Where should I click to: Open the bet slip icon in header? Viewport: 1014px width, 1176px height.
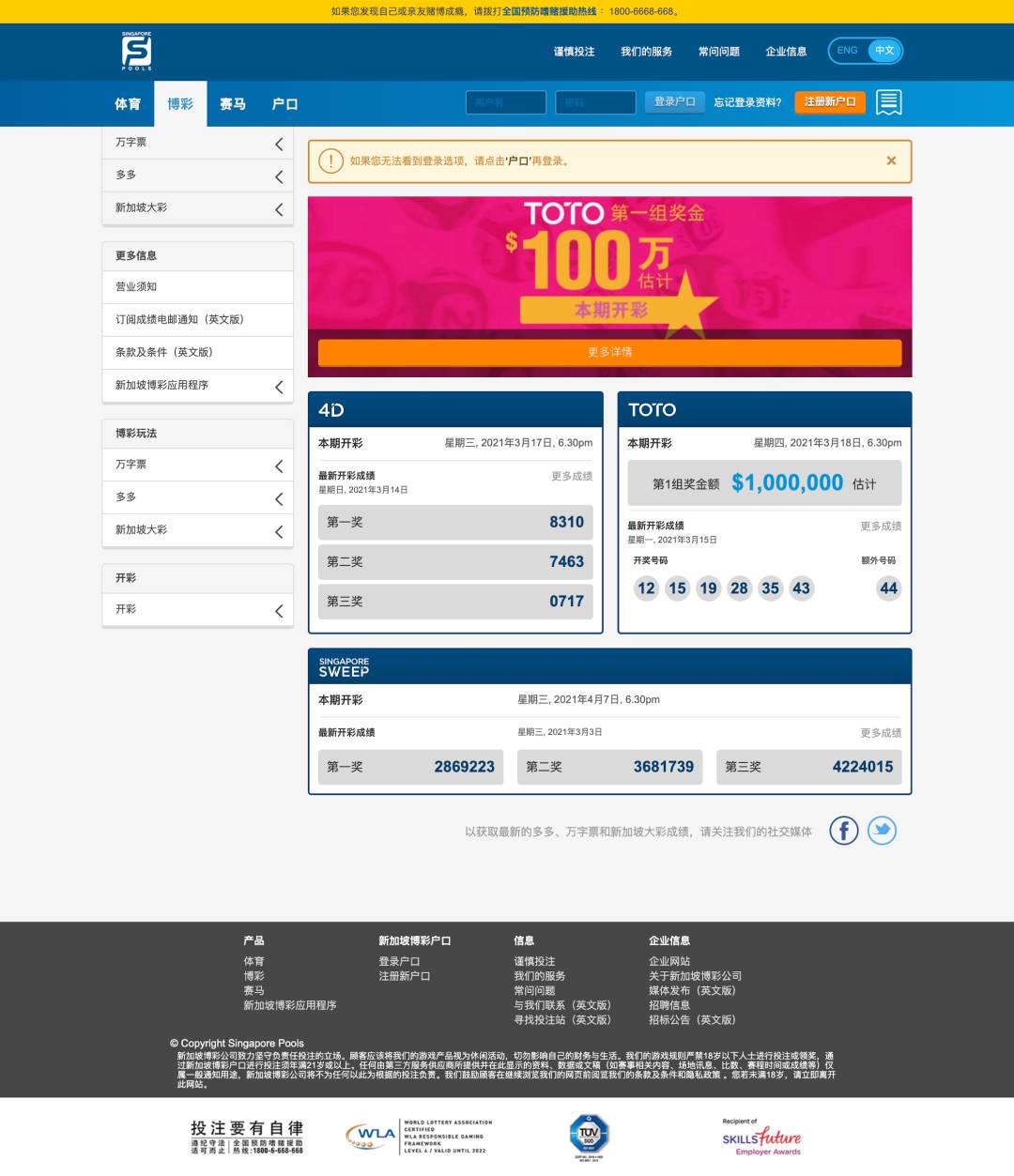(888, 102)
